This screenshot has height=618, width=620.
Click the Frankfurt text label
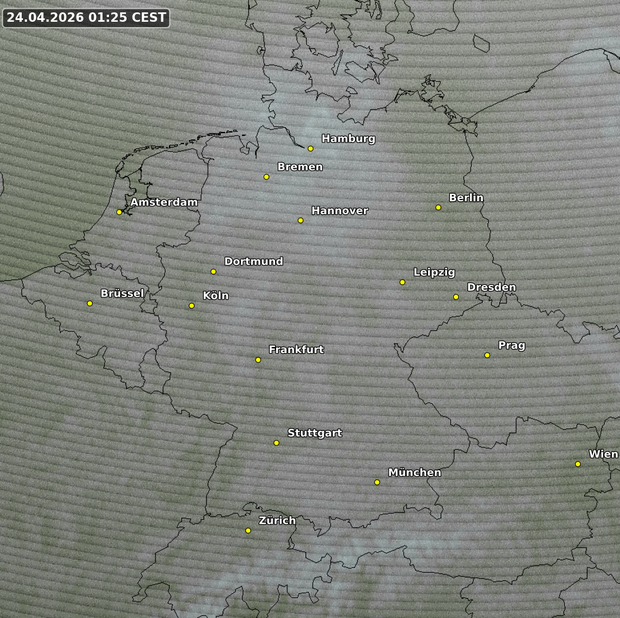coord(296,350)
